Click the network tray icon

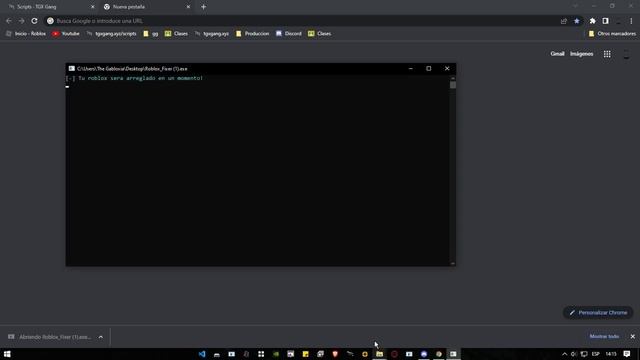[x=584, y=354]
